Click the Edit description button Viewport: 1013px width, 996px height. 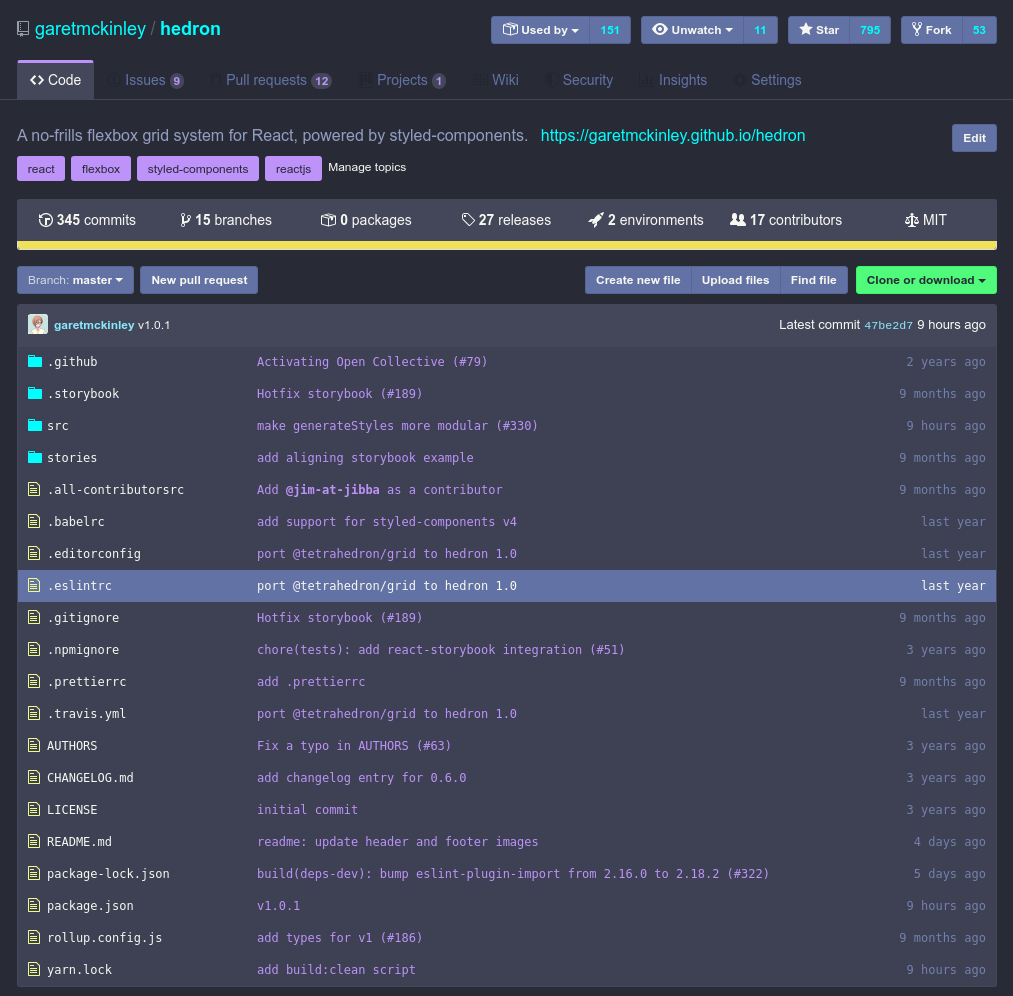(974, 138)
